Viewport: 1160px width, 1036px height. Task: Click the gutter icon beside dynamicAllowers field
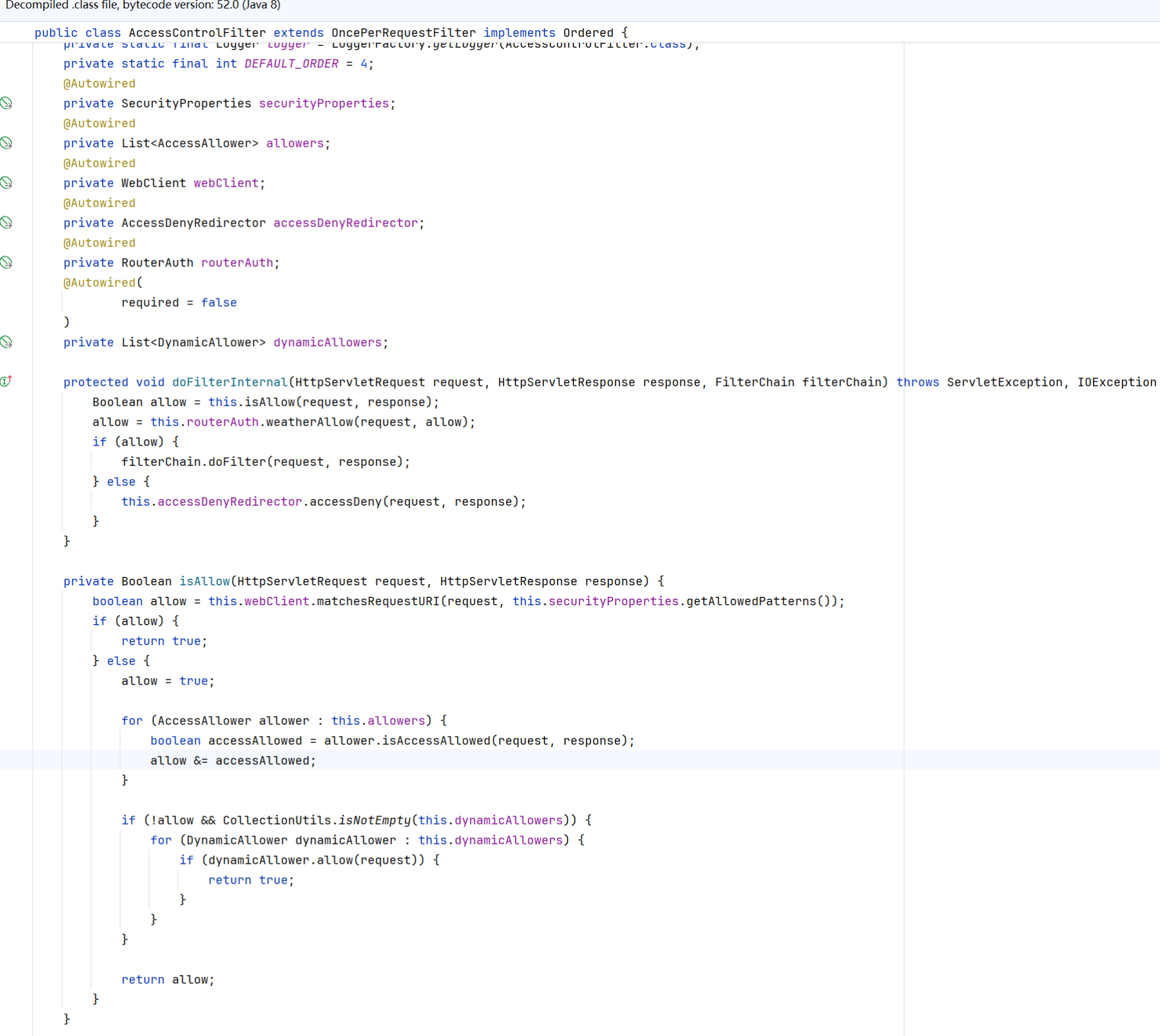pyautogui.click(x=7, y=343)
